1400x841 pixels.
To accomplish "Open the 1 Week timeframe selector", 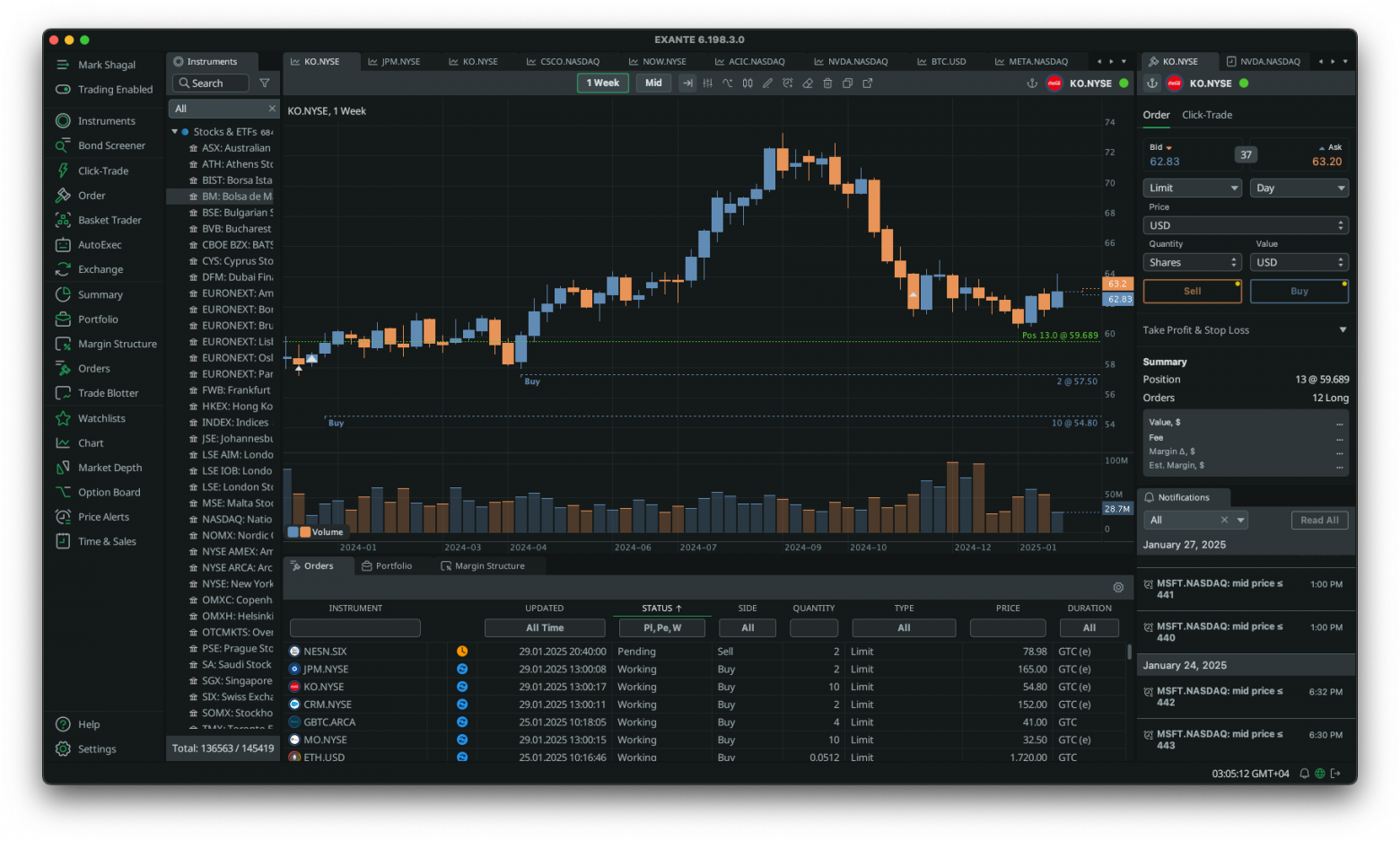I will pos(602,83).
